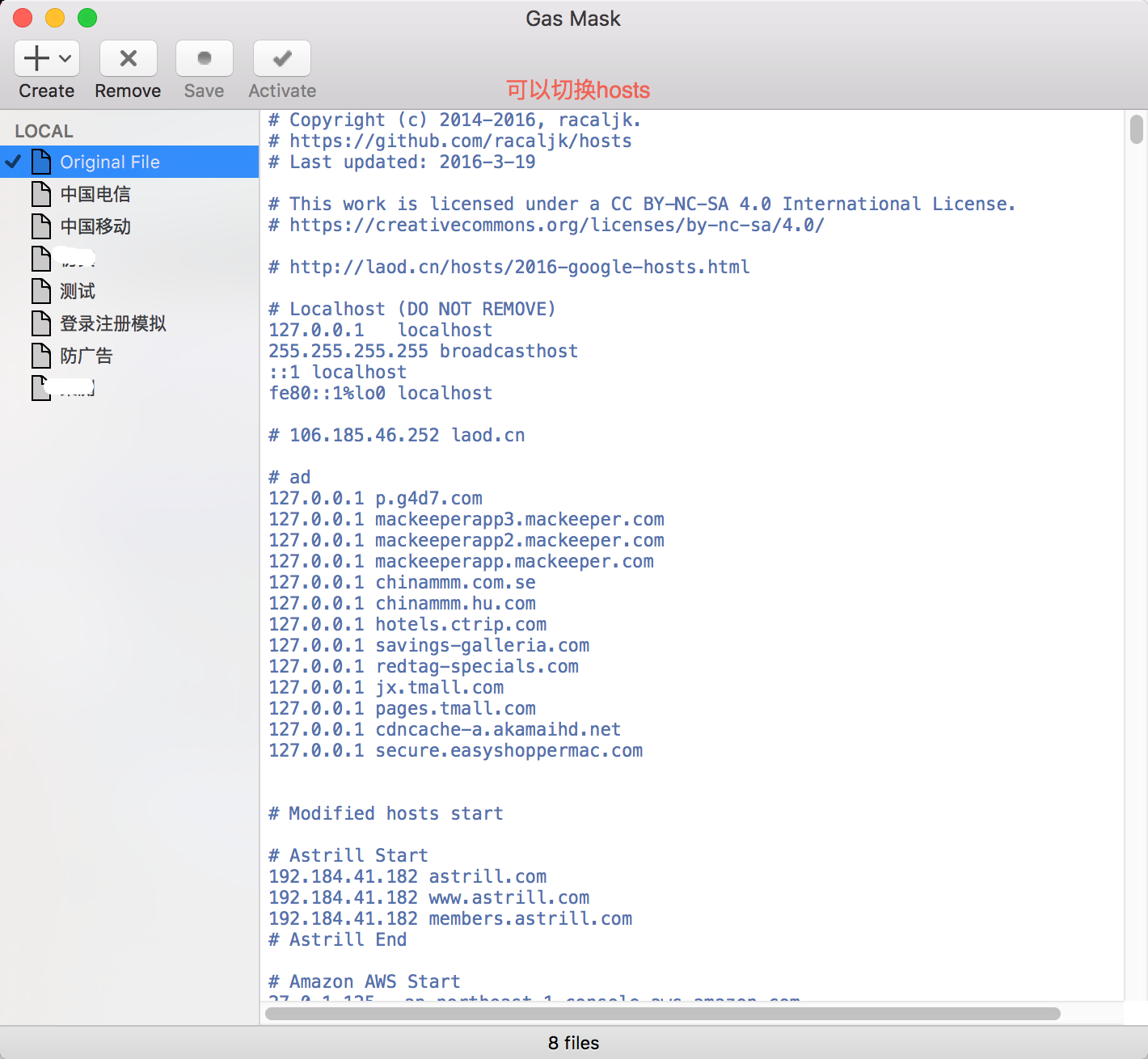
Task: Click the horizontal scrollbar at the bottom
Action: click(x=663, y=1014)
